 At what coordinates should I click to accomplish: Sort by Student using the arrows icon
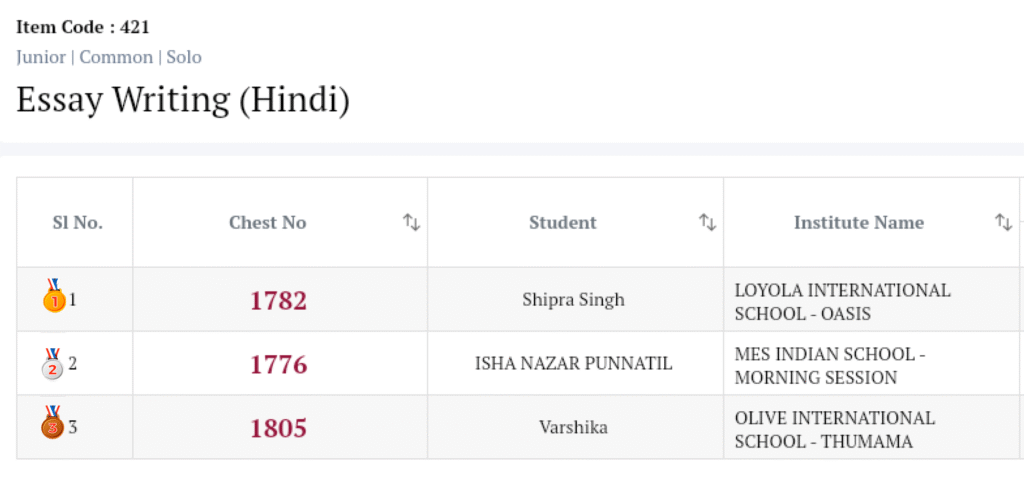pos(707,223)
